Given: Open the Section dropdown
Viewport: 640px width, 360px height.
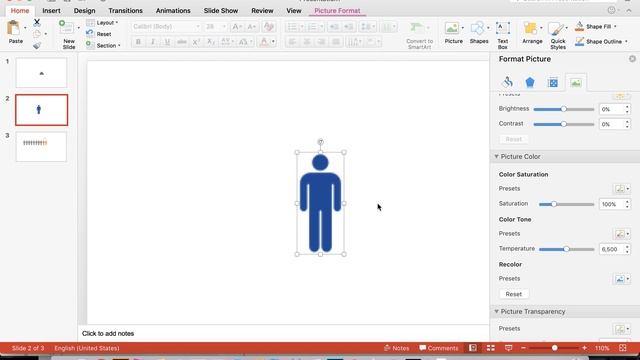Looking at the screenshot, I should coord(103,46).
